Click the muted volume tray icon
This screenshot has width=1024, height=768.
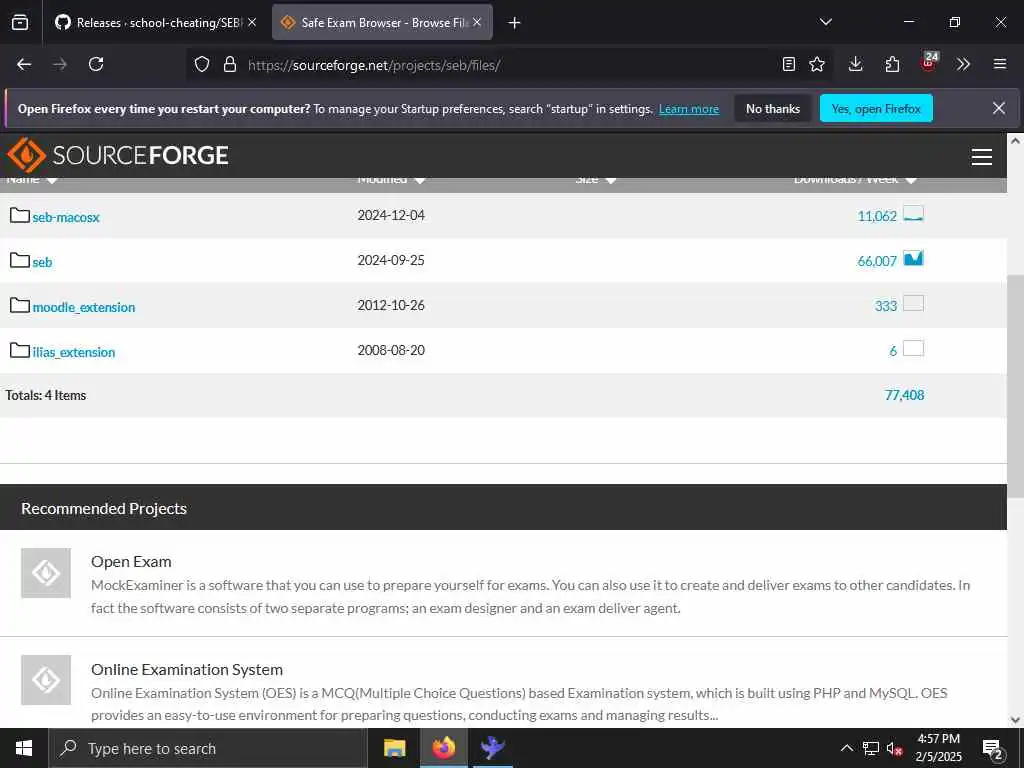coord(894,749)
